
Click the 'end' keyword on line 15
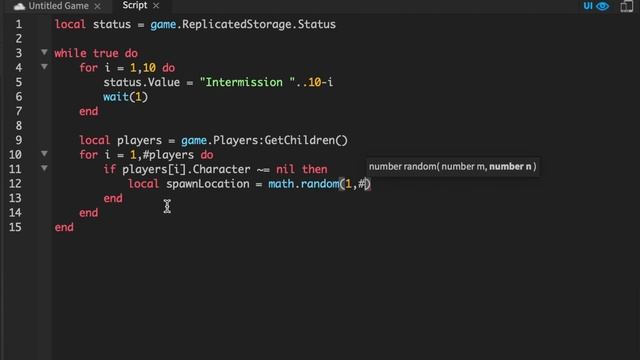click(x=64, y=227)
